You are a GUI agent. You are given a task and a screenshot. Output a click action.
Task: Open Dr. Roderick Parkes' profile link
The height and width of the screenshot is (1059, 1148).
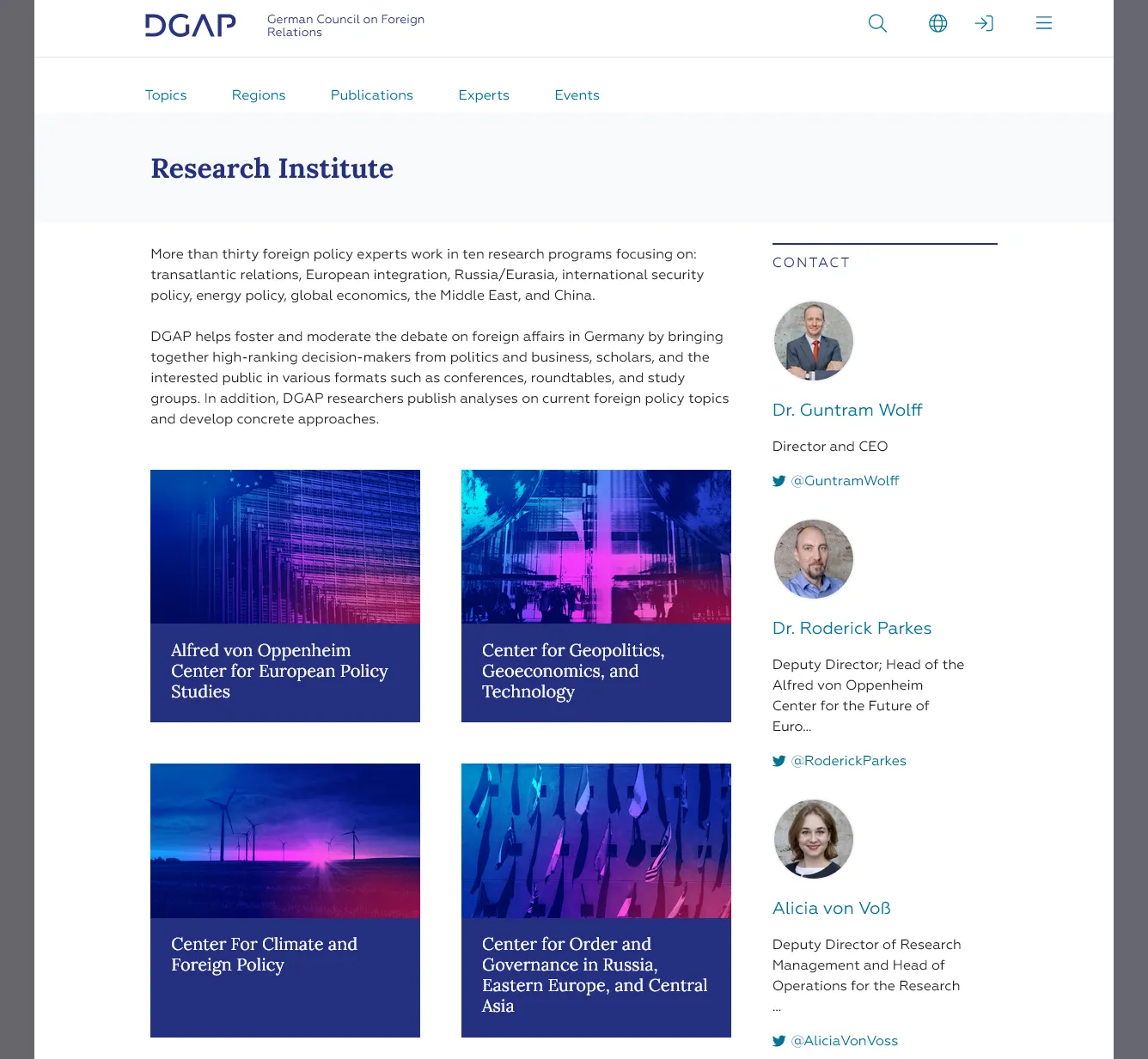point(852,628)
